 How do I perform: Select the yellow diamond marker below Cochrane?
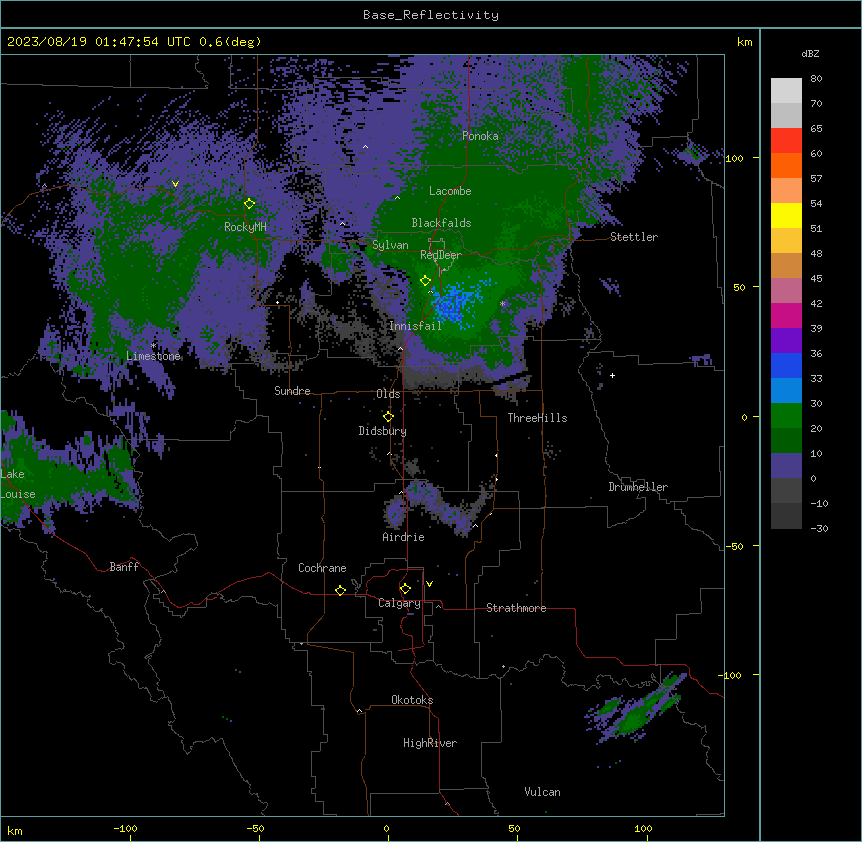click(341, 590)
